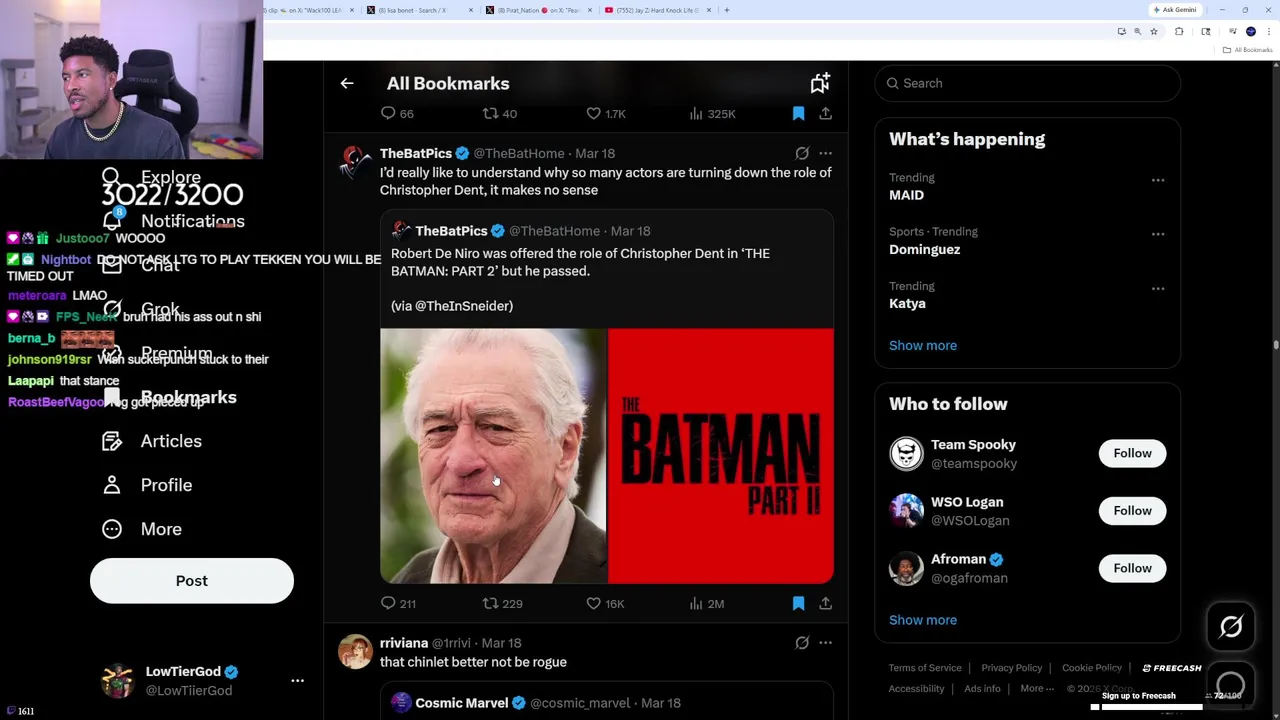
Task: Click WSO Logan's avatar
Action: [906, 511]
